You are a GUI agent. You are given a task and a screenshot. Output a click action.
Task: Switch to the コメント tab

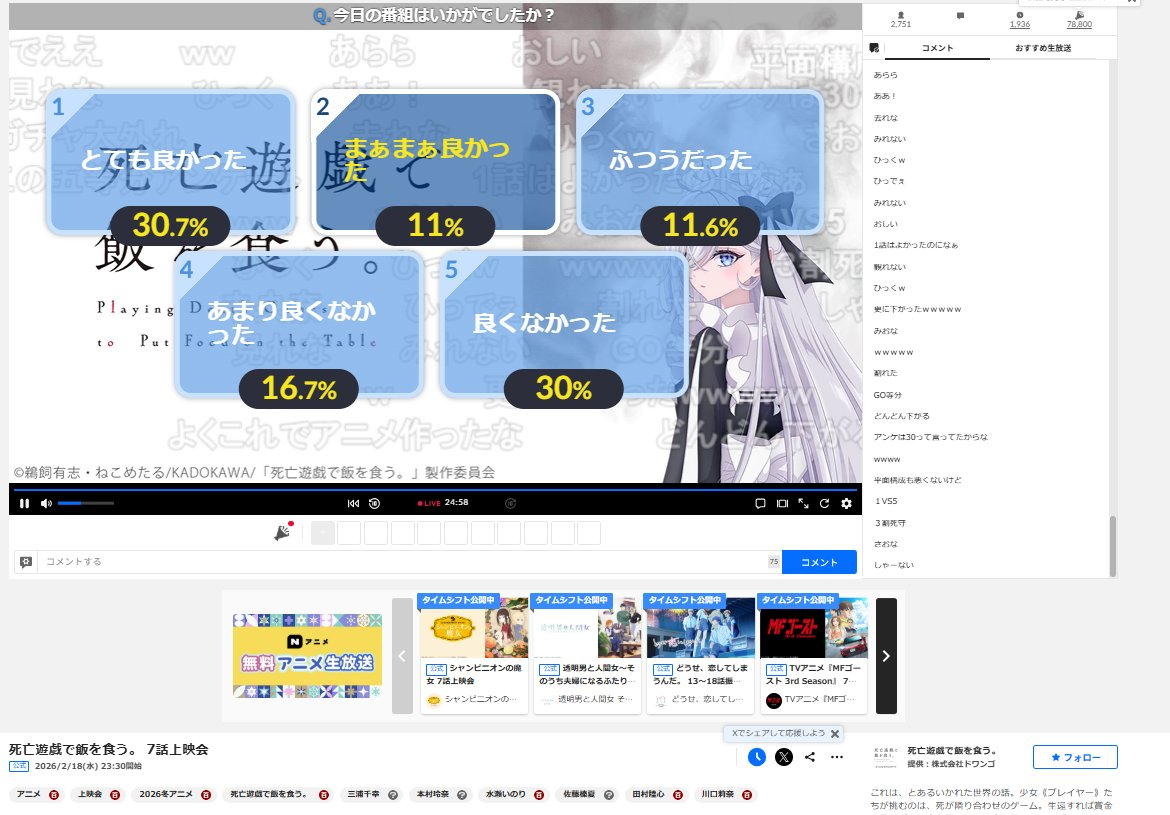937,48
